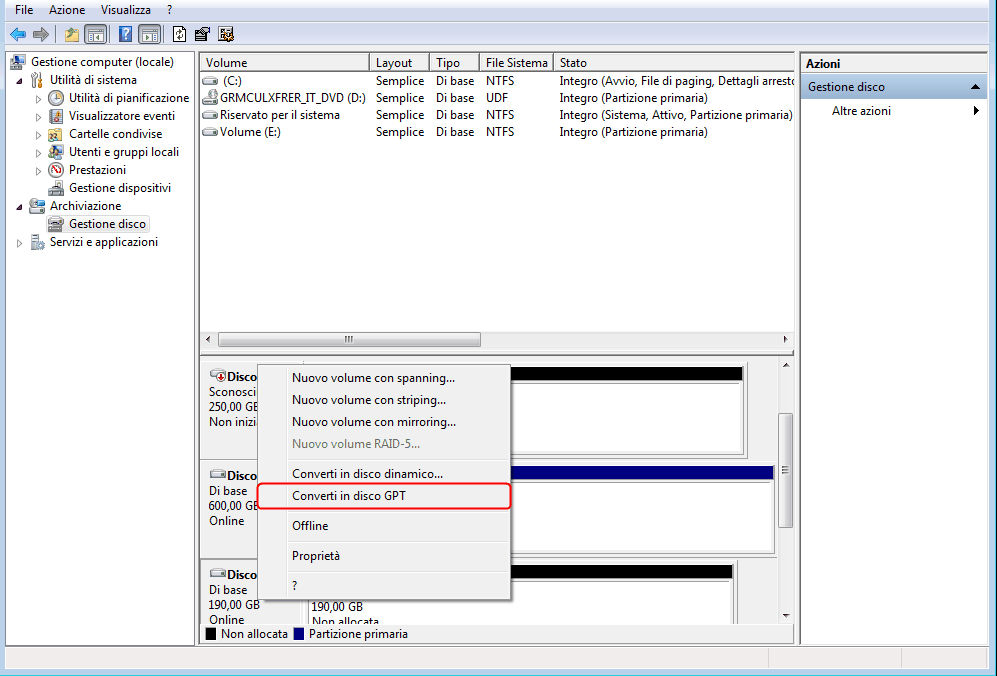This screenshot has height=676, width=997.
Task: Click the Utenti e gruppi locali icon
Action: pos(56,152)
